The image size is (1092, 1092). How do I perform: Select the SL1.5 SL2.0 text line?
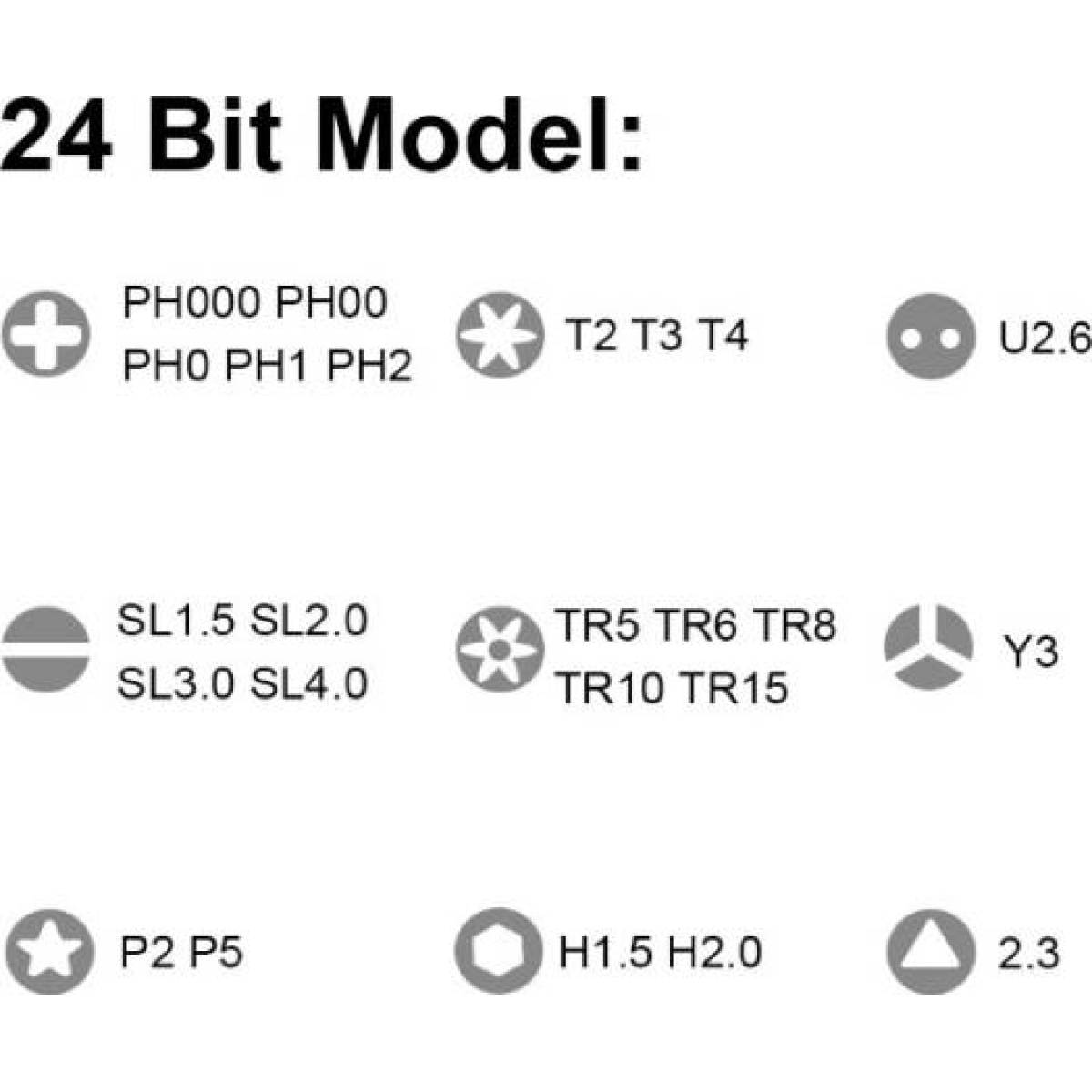(242, 621)
